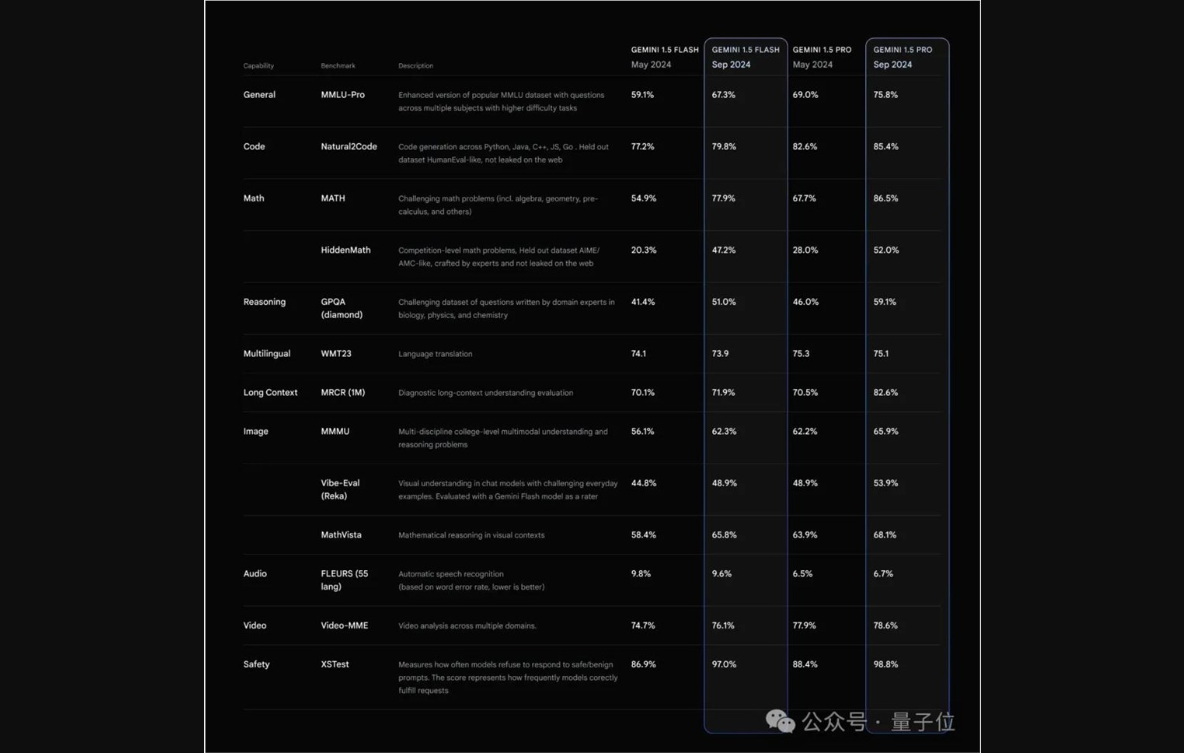Click the 65.9% MMMU score
The height and width of the screenshot is (753, 1184).
click(886, 431)
